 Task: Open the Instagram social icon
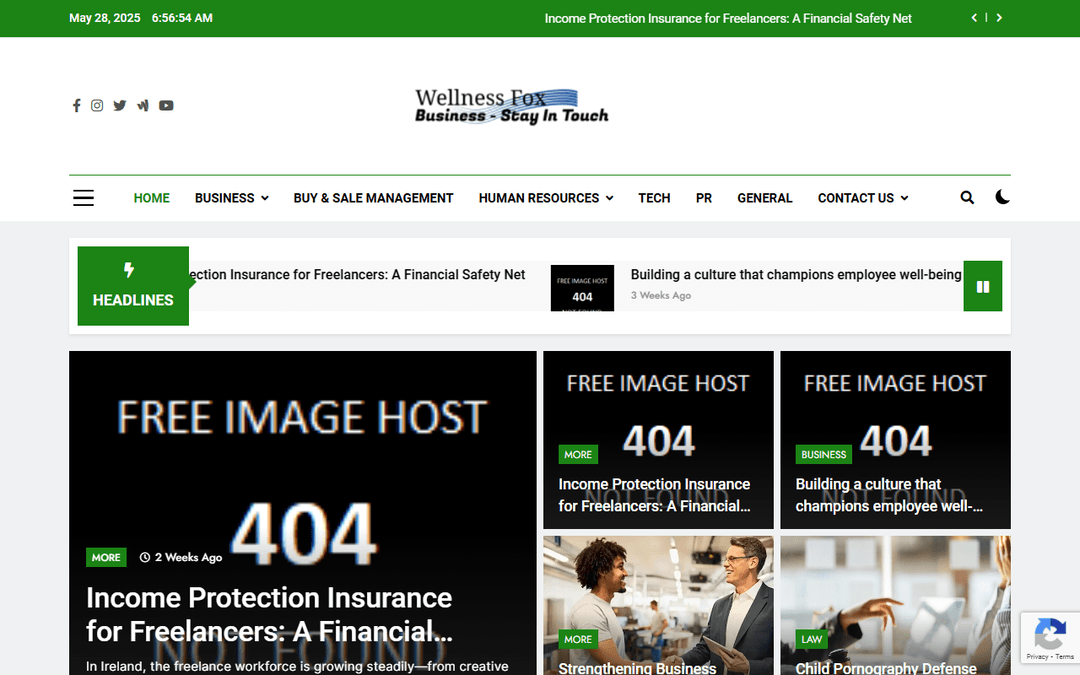click(97, 105)
